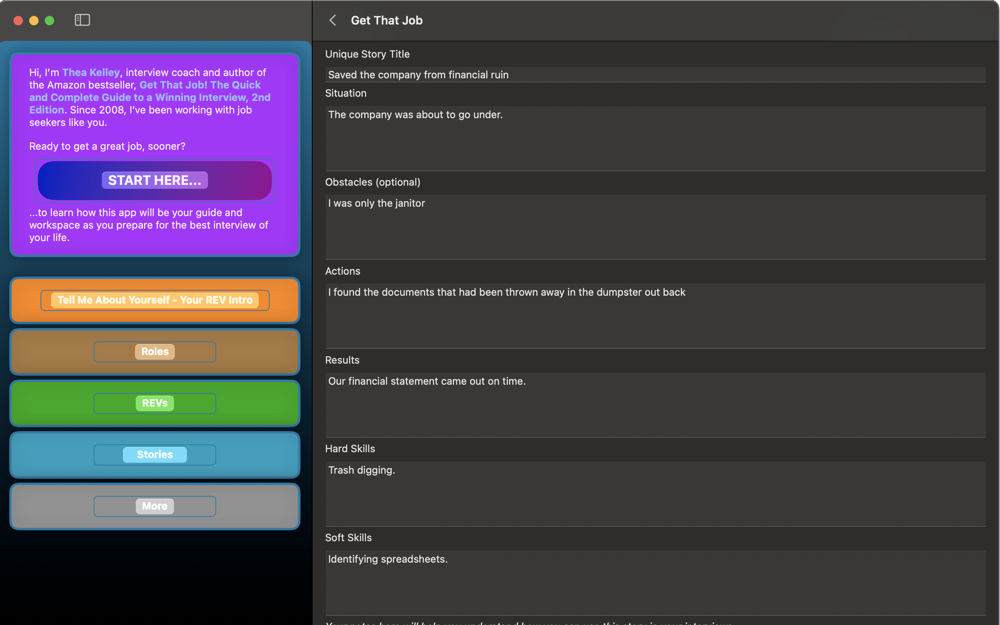Open Tell Me About Yourself - Your REV Intro

pos(155,300)
